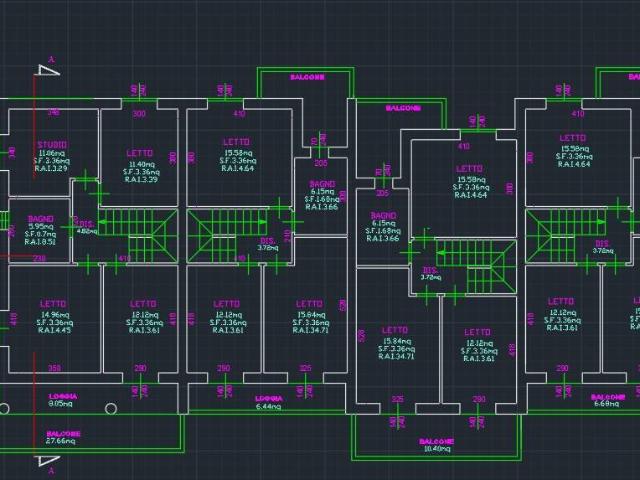Click the LETTO 14.96mq room label
Viewport: 640px width, 480px height.
point(53,317)
